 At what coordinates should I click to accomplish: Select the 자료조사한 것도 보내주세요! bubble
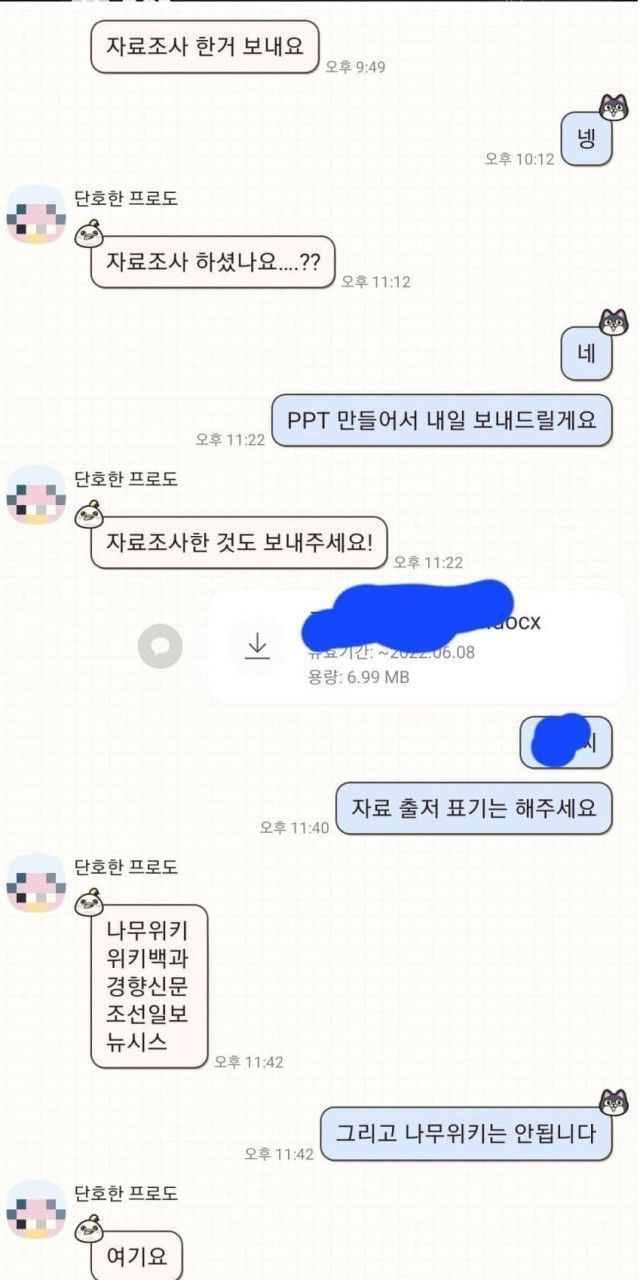pos(239,543)
